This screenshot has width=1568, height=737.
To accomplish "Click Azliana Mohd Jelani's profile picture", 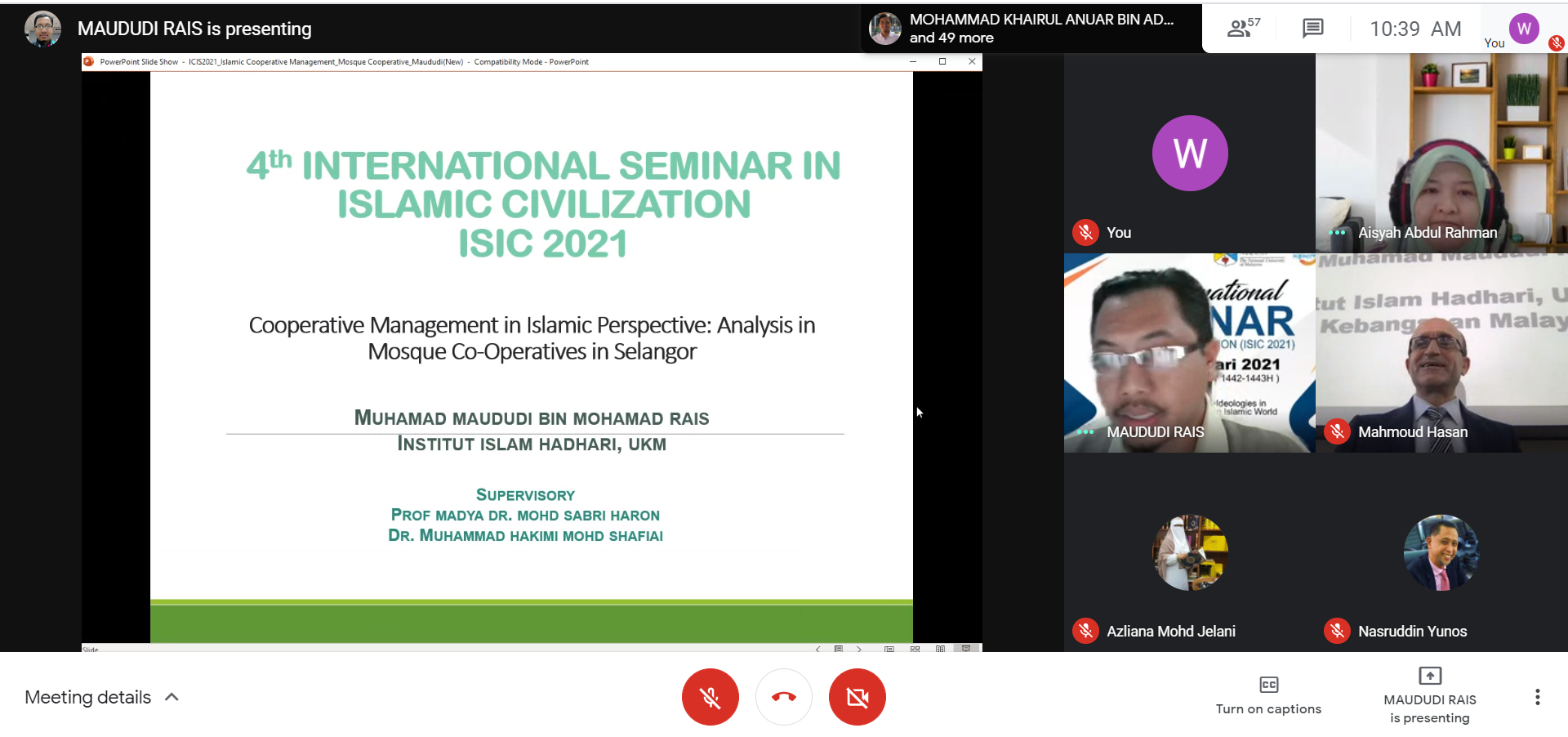I will (1189, 552).
